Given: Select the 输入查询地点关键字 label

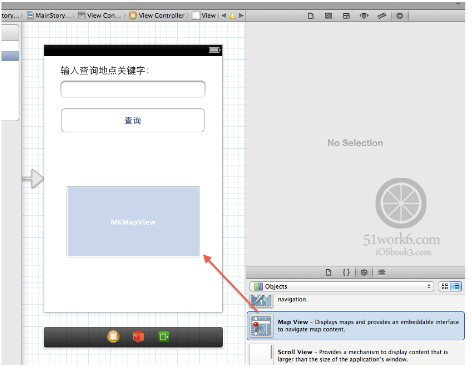Looking at the screenshot, I should [104, 71].
